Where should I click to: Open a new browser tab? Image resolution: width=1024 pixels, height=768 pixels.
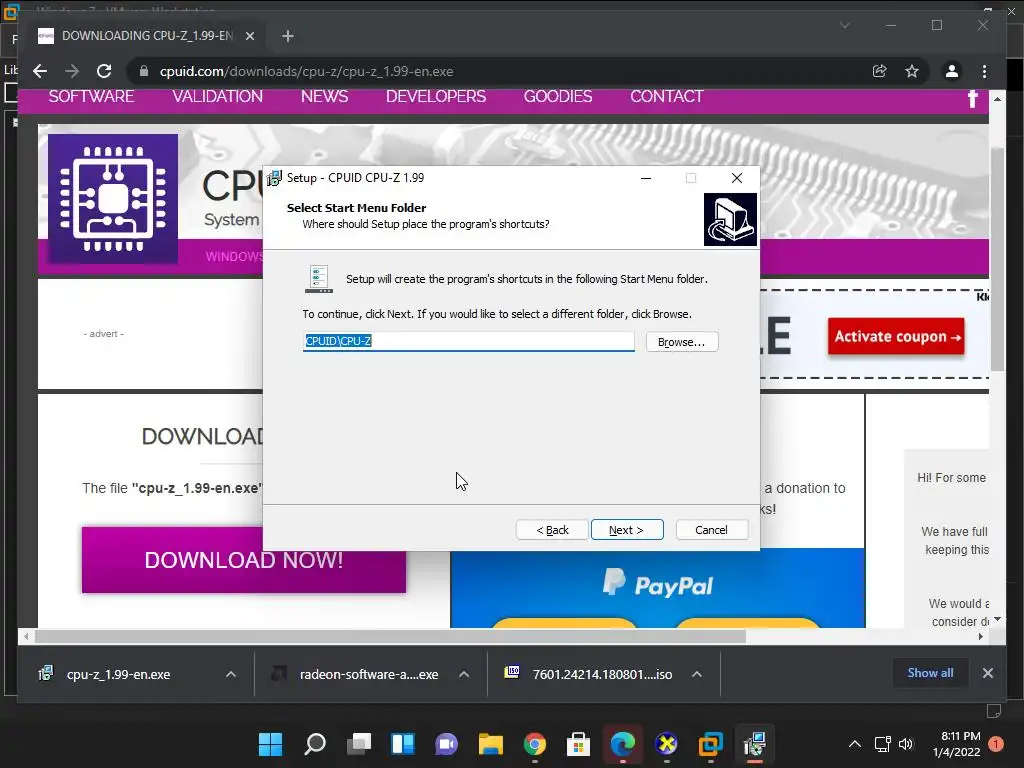point(287,36)
